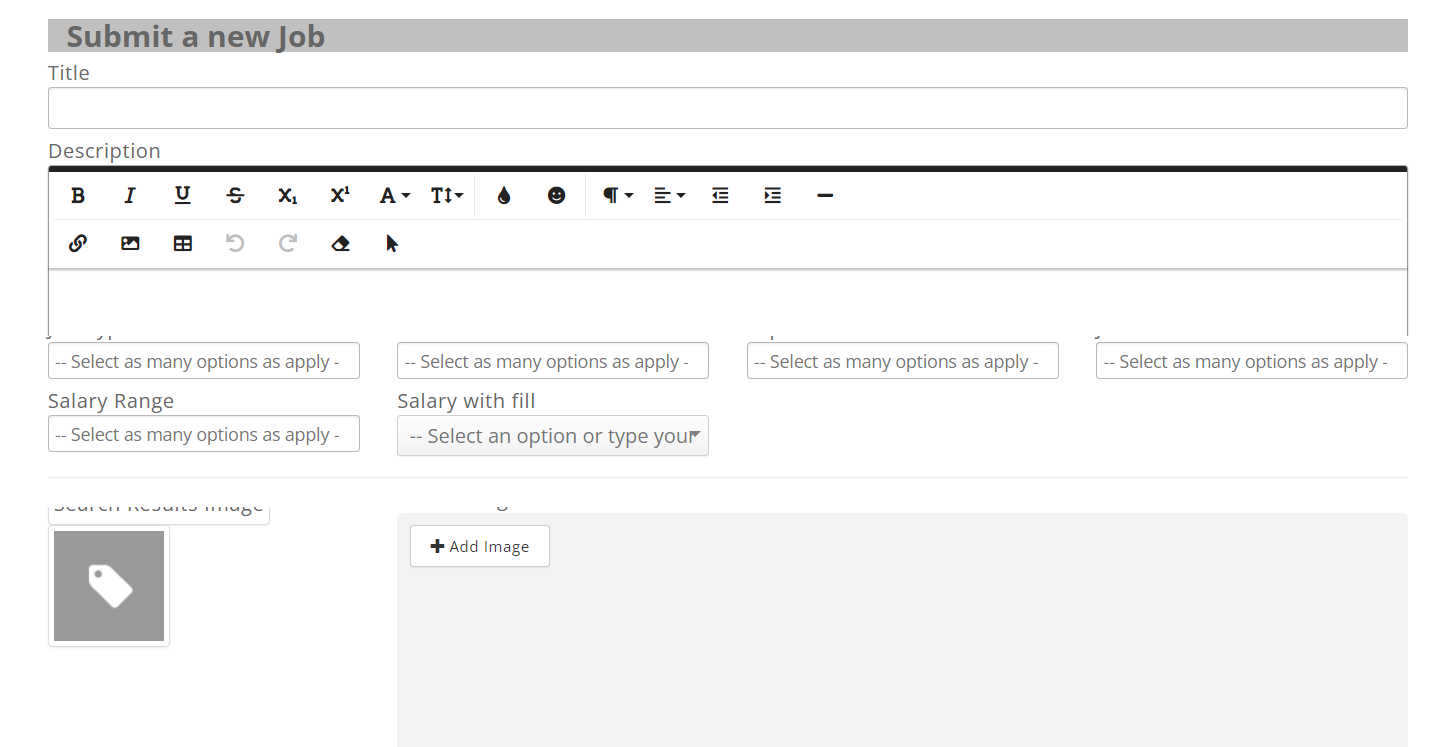Insert a table in the editor
1454x747 pixels.
183,244
